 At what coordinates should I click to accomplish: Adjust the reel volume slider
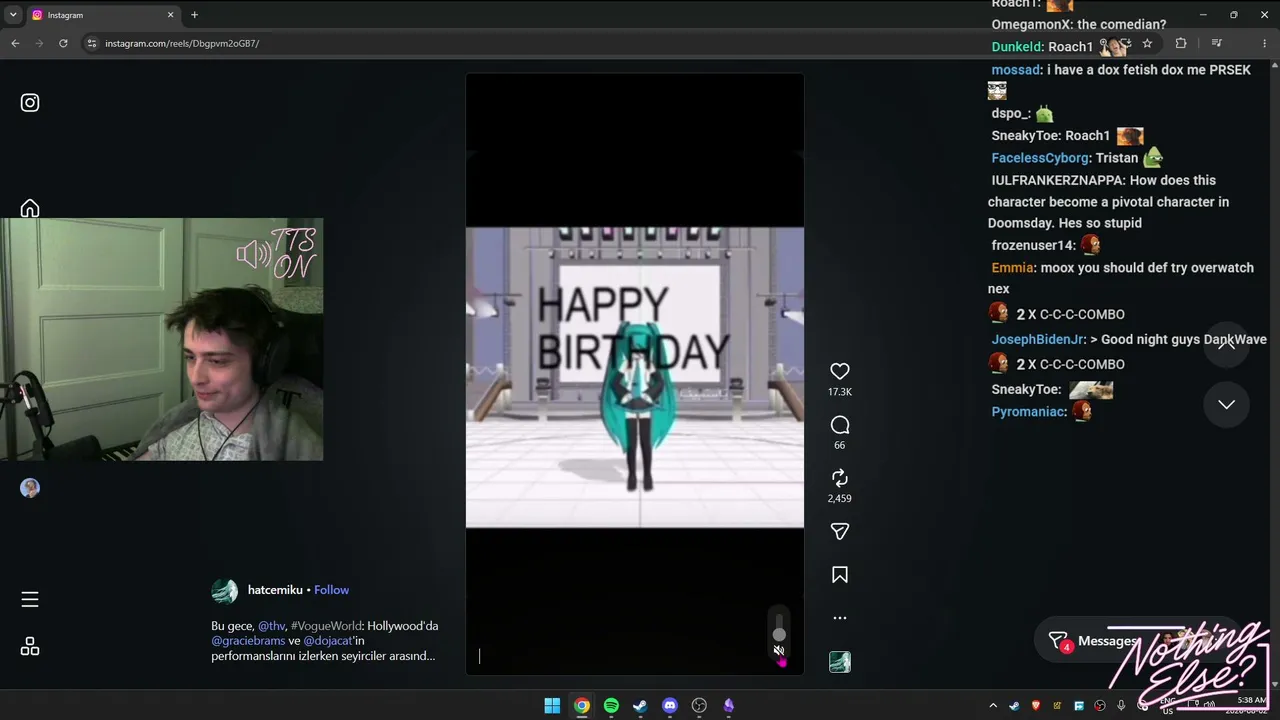[x=779, y=627]
